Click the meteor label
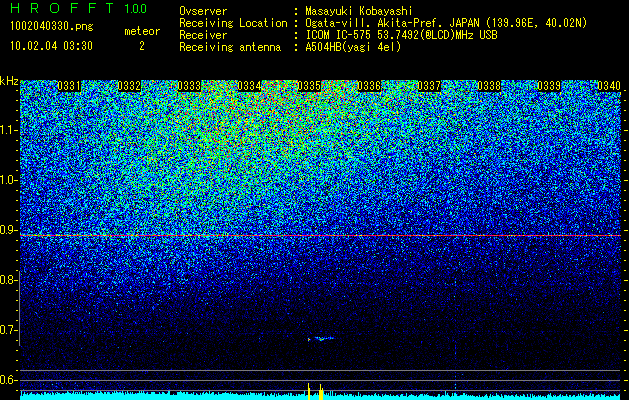The width and height of the screenshot is (629, 400). click(x=142, y=31)
